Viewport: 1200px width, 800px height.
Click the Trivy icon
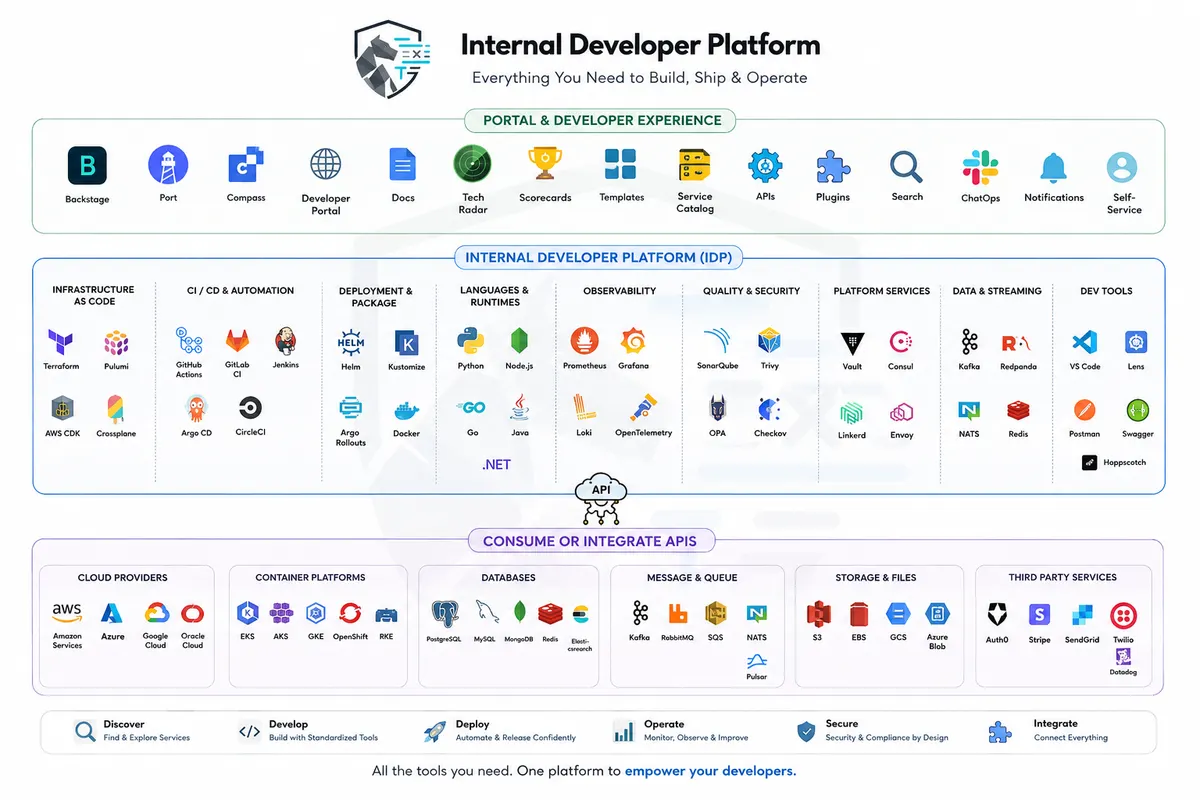tap(770, 342)
